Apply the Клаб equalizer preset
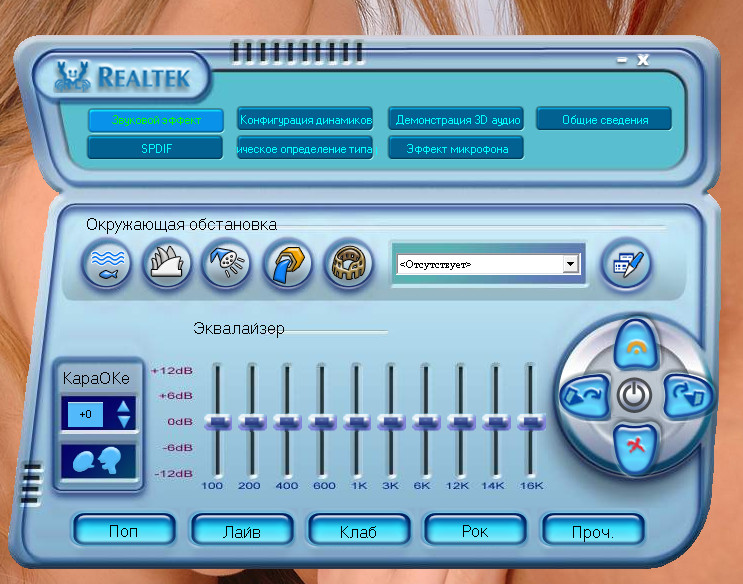Screen dimensions: 743x584 (x=359, y=530)
